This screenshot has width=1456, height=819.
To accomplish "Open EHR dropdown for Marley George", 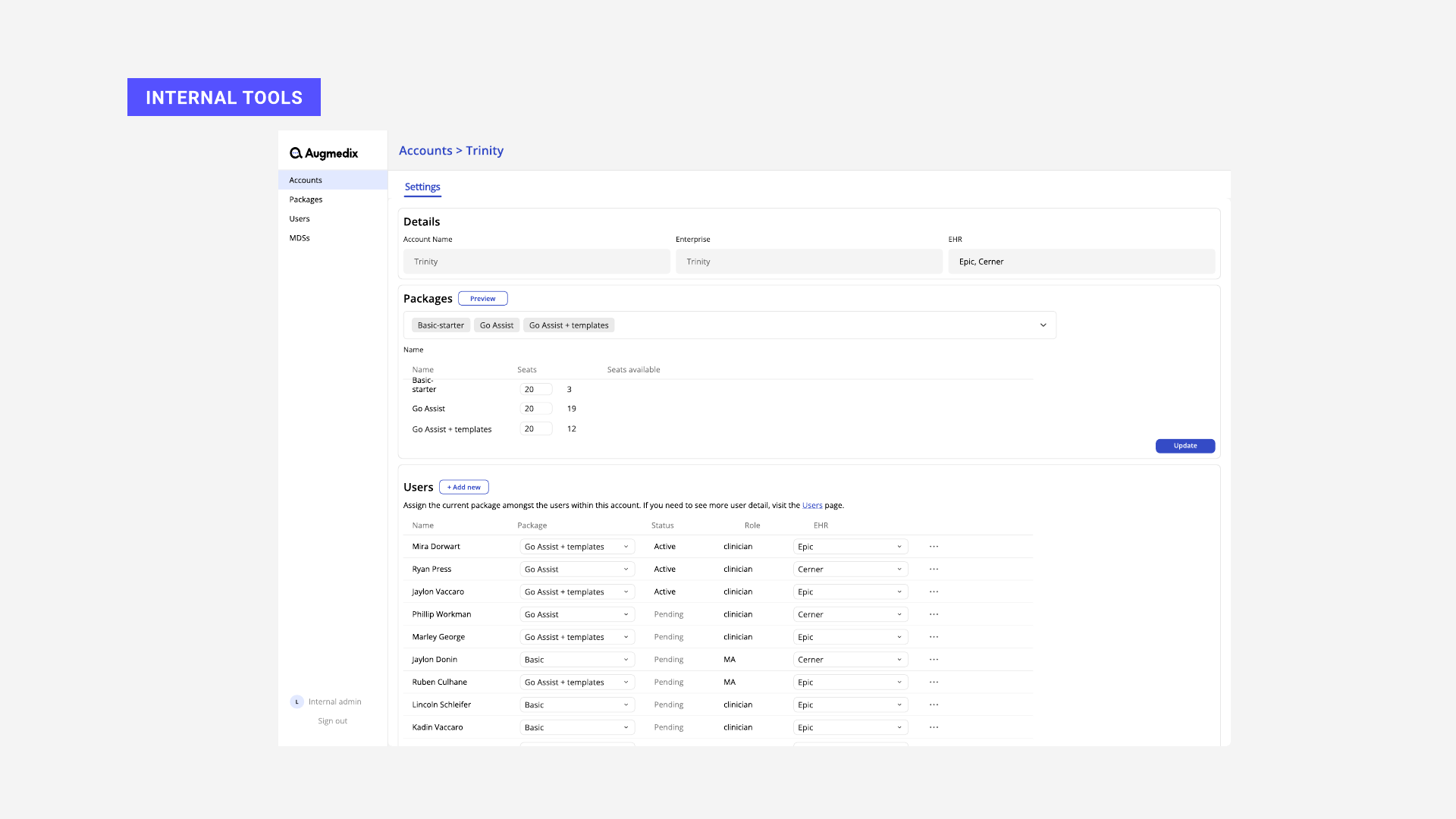I will point(850,638).
